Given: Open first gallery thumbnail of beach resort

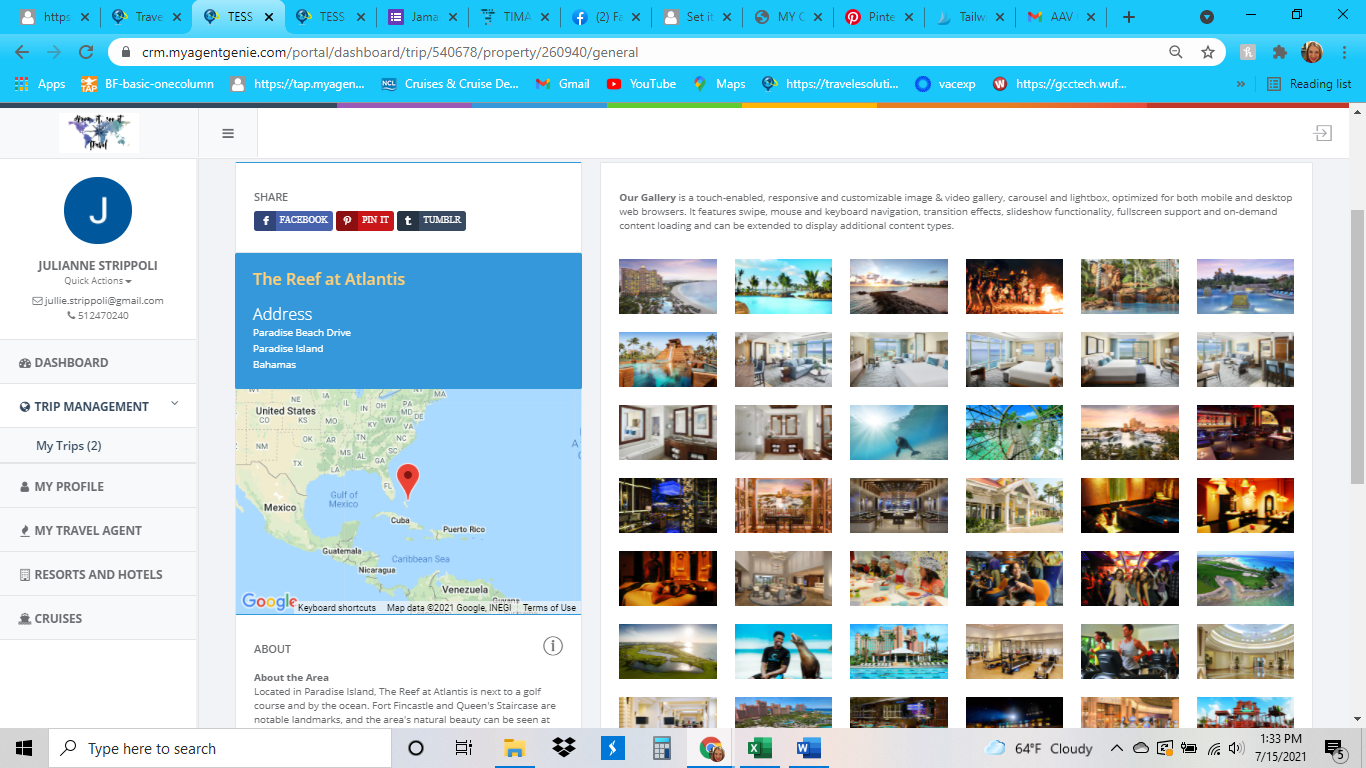Looking at the screenshot, I should point(668,287).
